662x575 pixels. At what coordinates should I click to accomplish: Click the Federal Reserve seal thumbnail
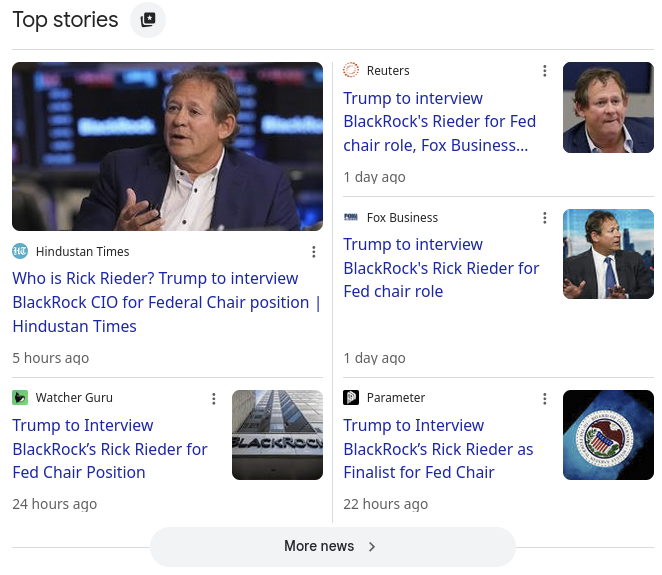click(x=608, y=435)
